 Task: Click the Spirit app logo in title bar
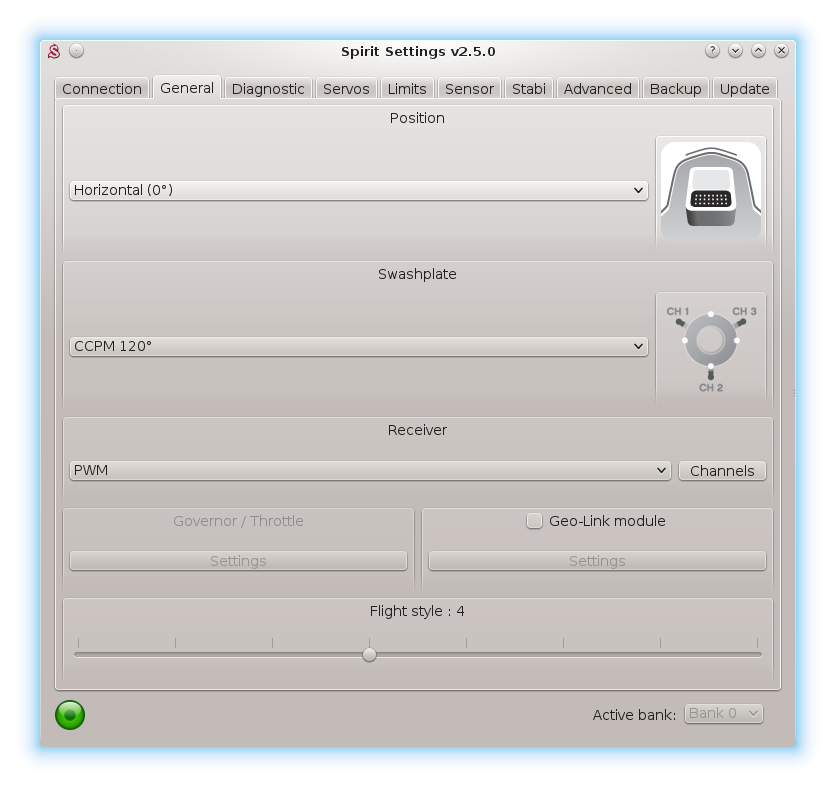pyautogui.click(x=55, y=51)
